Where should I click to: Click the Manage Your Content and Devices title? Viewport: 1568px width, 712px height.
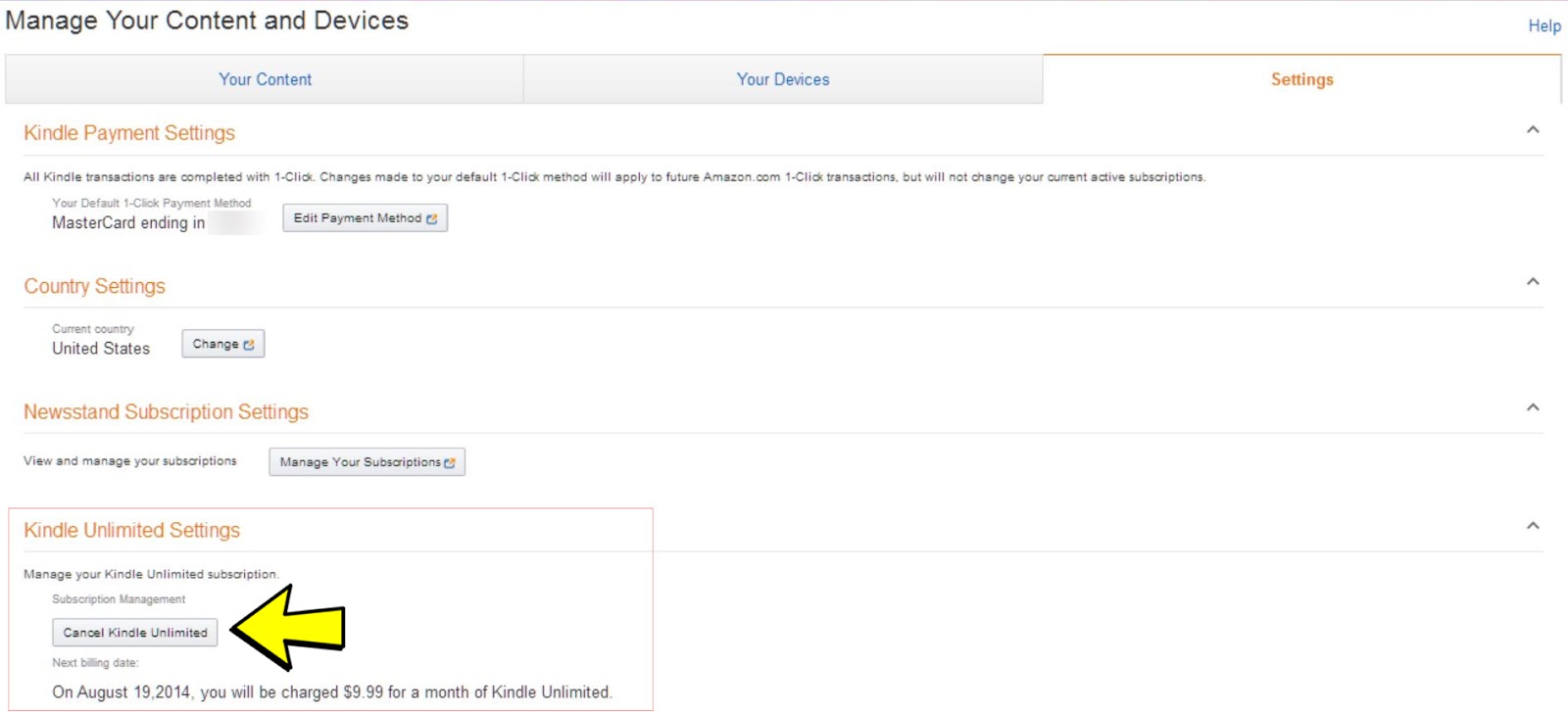pos(207,21)
